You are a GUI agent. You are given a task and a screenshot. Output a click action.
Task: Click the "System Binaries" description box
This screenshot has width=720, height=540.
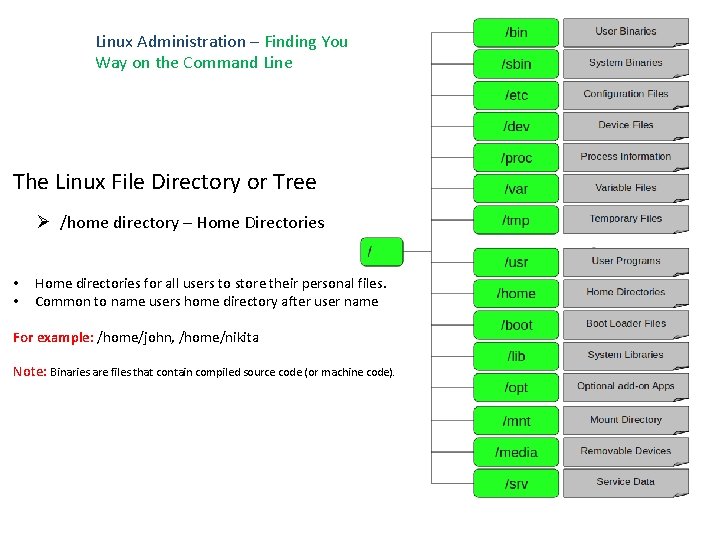625,63
